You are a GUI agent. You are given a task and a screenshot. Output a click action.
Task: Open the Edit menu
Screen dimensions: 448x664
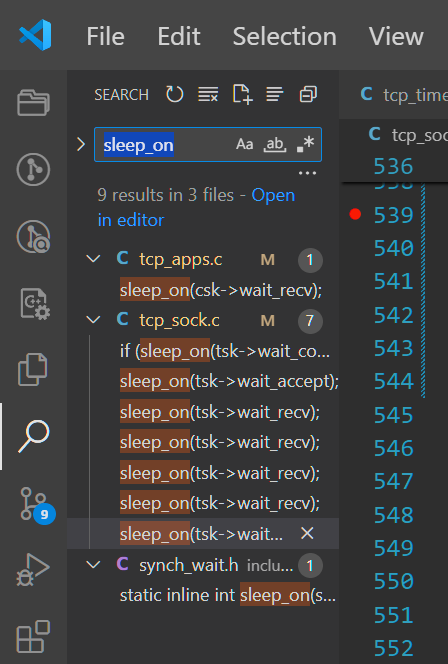point(179,36)
